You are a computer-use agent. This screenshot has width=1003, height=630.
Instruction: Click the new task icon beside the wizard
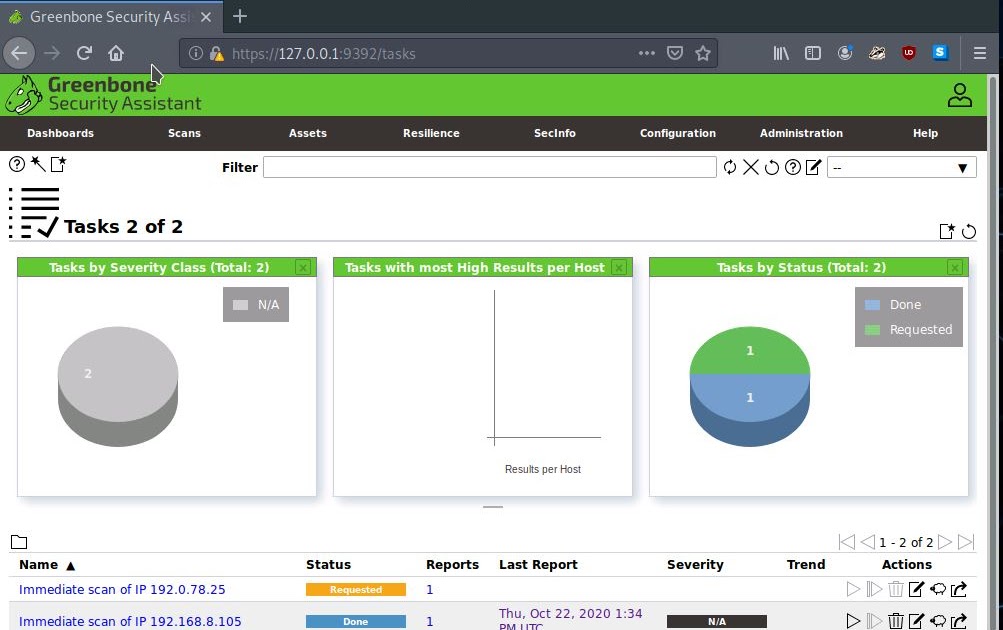[x=58, y=164]
